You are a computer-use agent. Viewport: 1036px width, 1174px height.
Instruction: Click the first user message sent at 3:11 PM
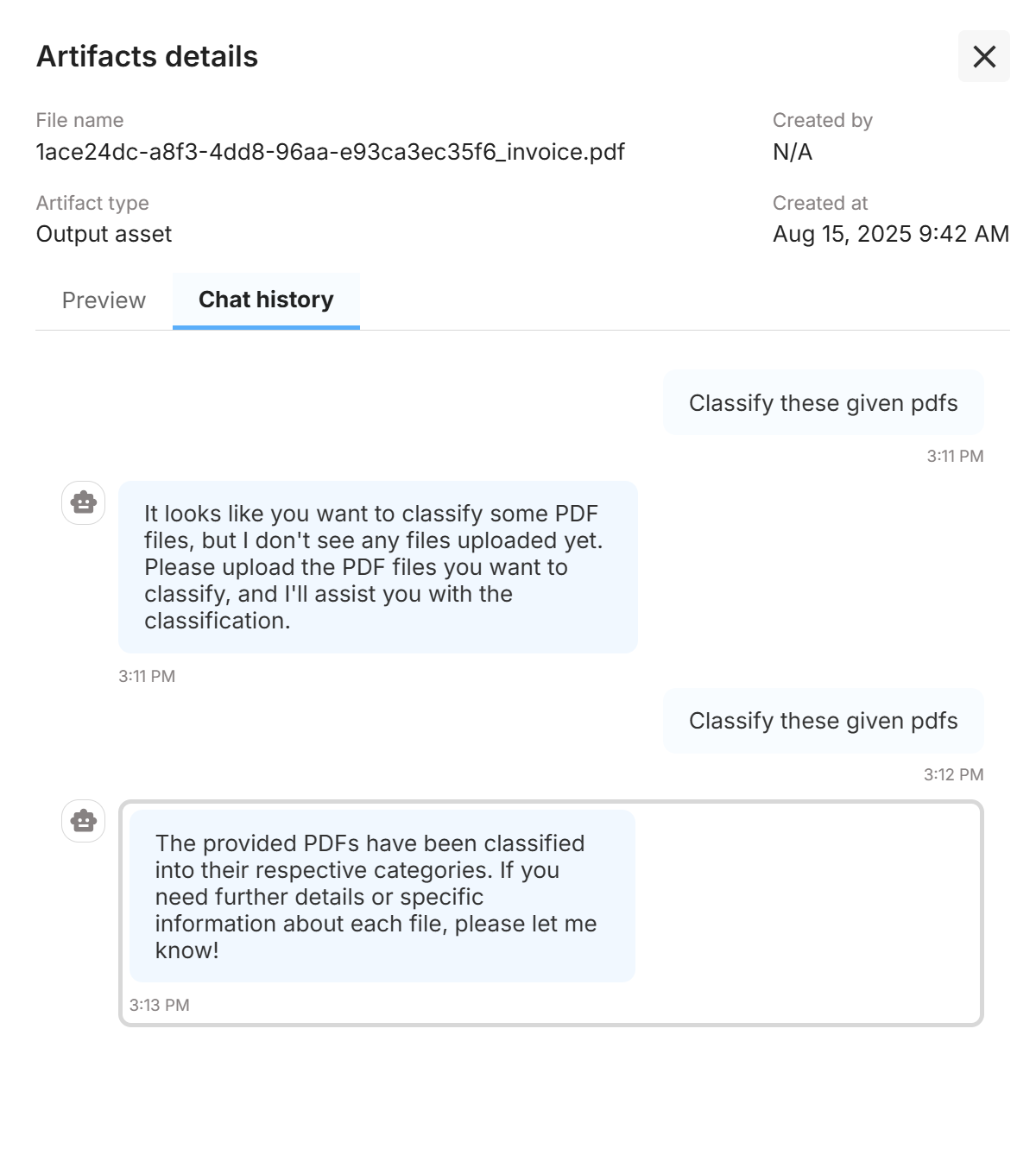(x=823, y=403)
